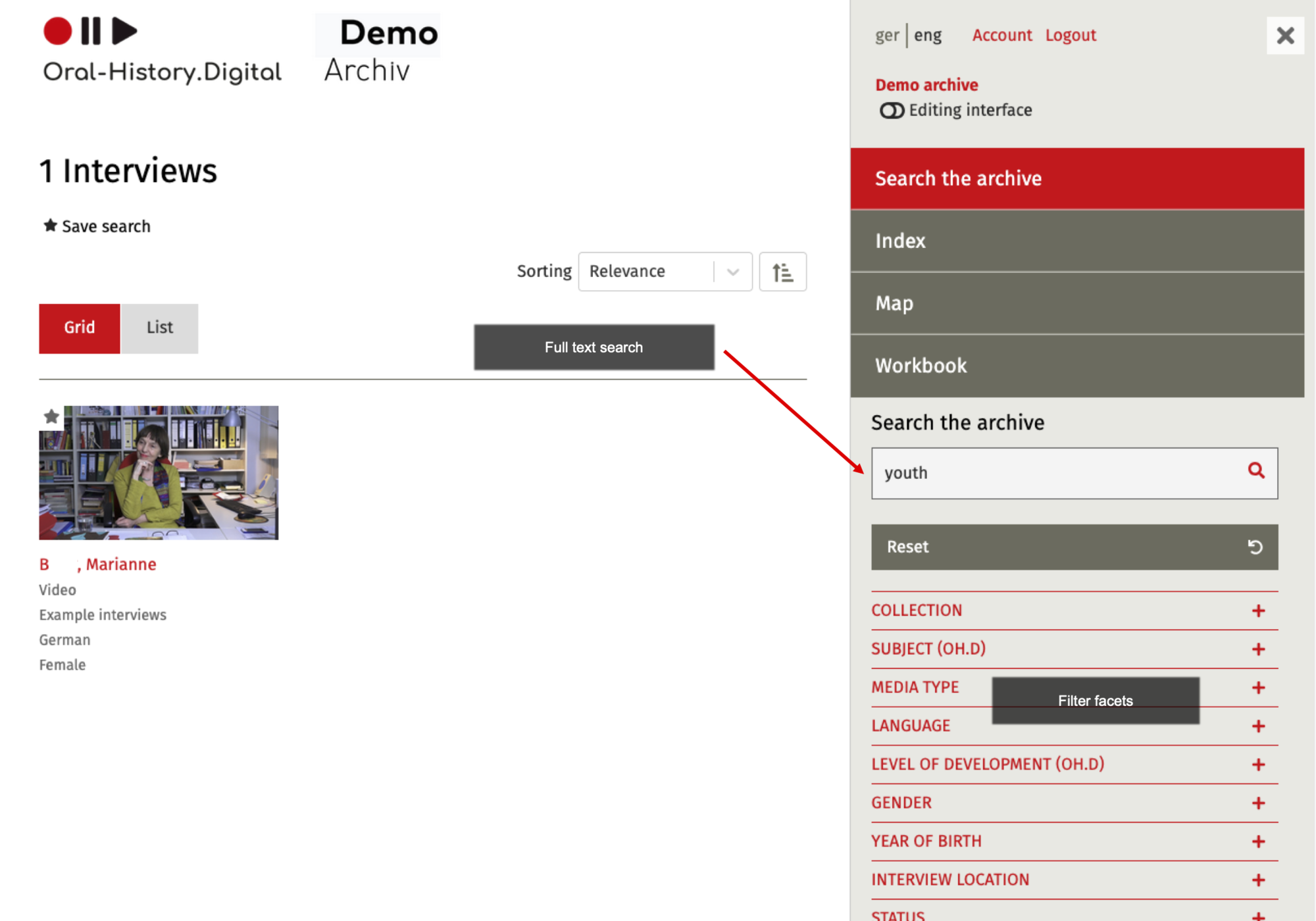The width and height of the screenshot is (1316, 921).
Task: Toggle the Editing interface switch
Action: coord(892,111)
